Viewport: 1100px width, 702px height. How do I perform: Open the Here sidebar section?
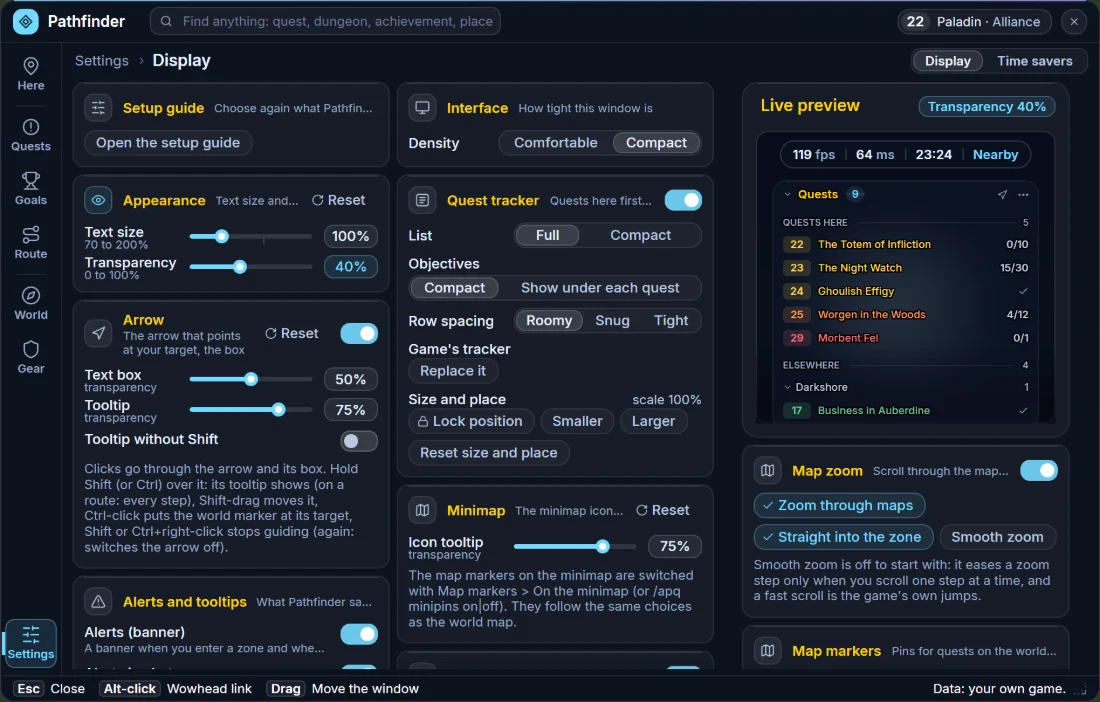pyautogui.click(x=31, y=74)
